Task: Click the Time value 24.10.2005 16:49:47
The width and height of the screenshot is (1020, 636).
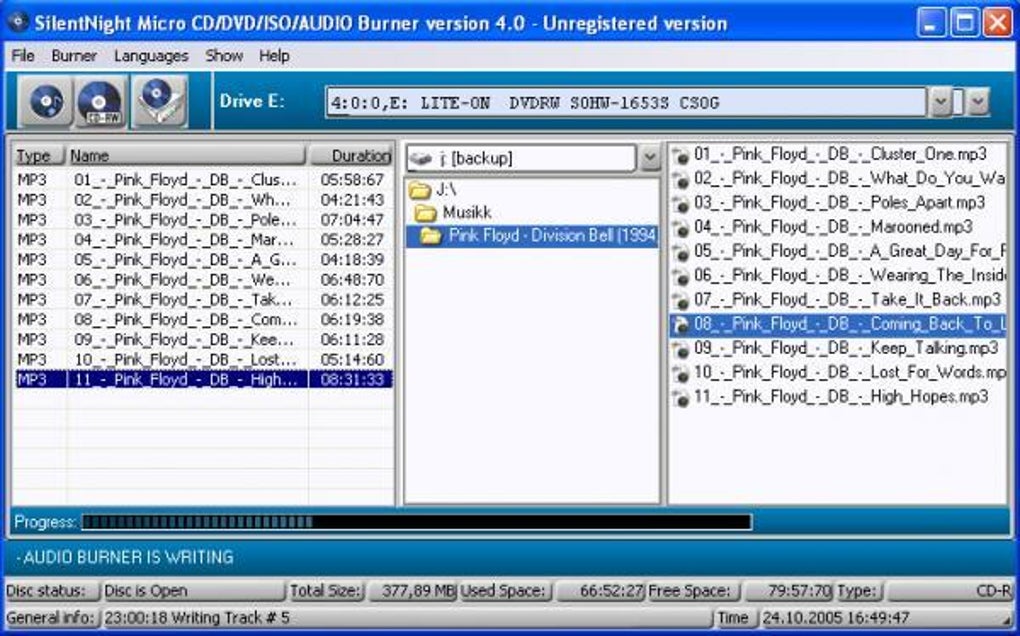Action: point(836,617)
